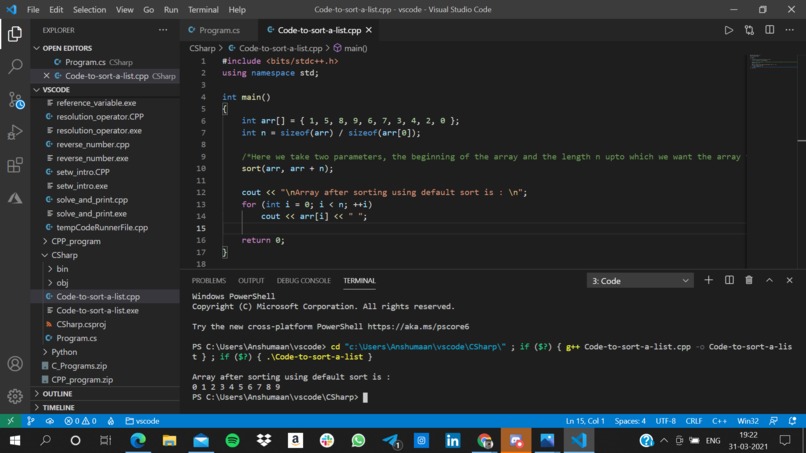This screenshot has height=453, width=806.
Task: Switch to the PROBLEMS panel tab
Action: (x=209, y=280)
